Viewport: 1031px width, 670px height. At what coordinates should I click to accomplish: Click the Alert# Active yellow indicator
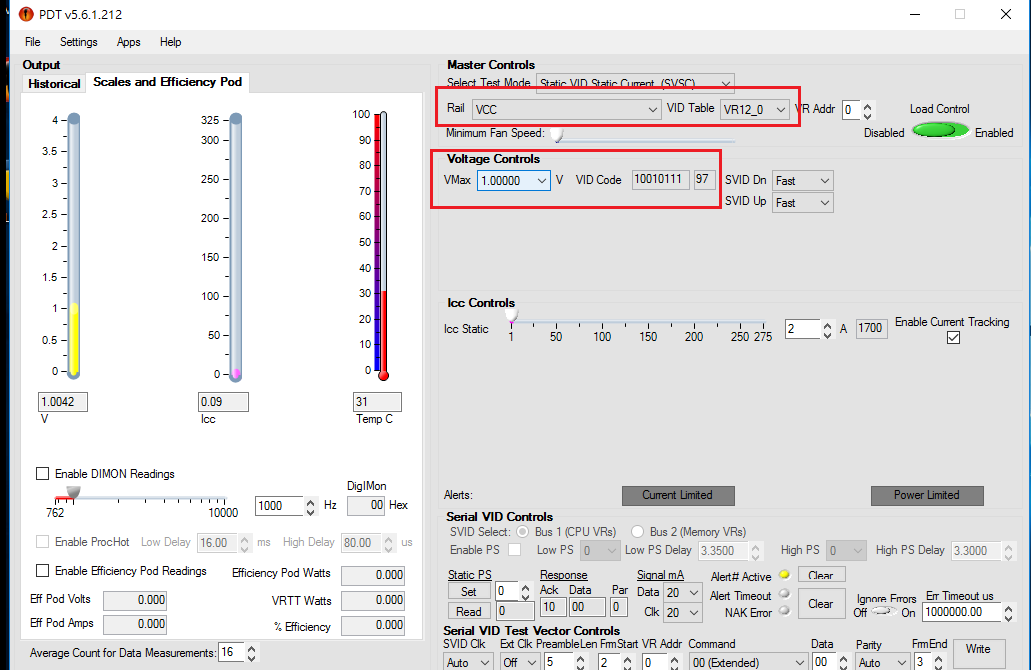coord(784,575)
